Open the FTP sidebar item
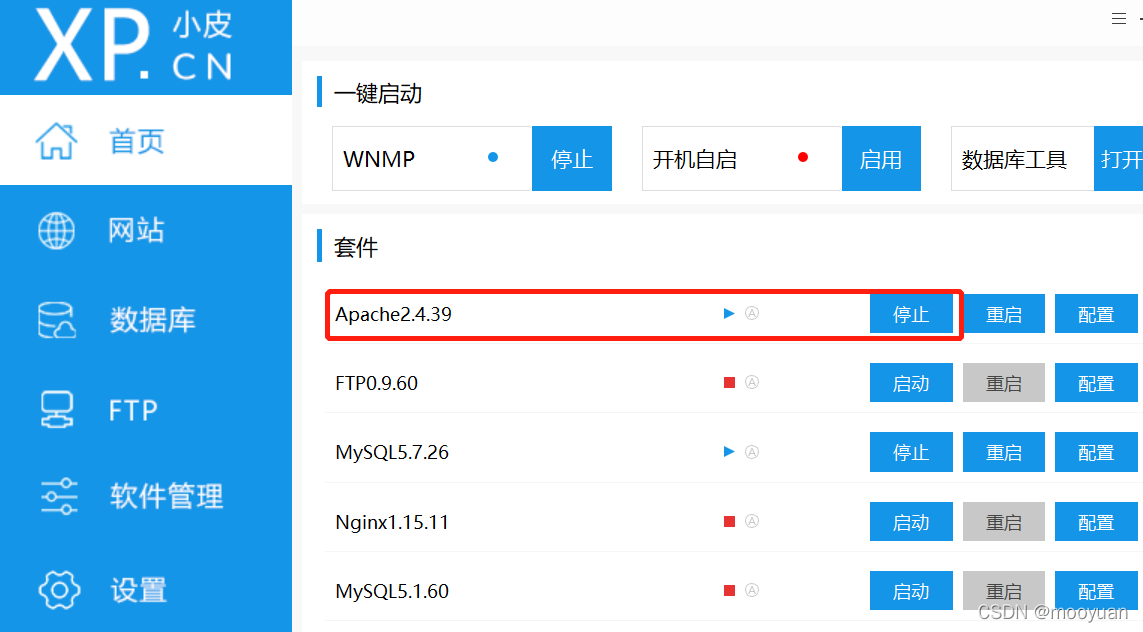Viewport: 1143px width, 632px height. (146, 410)
